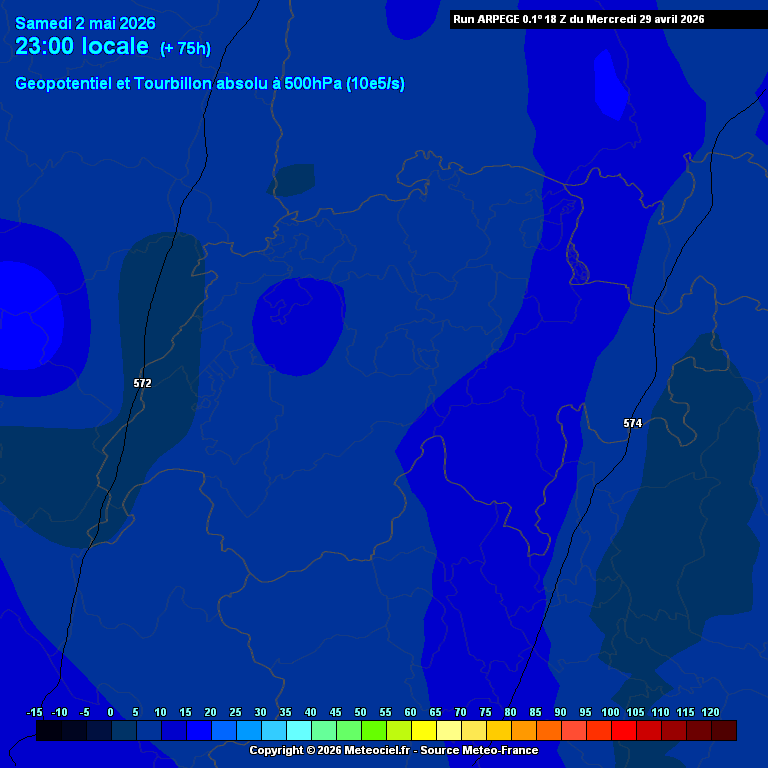Click the rounded blue blob in map center
This screenshot has width=768, height=768.
click(298, 327)
